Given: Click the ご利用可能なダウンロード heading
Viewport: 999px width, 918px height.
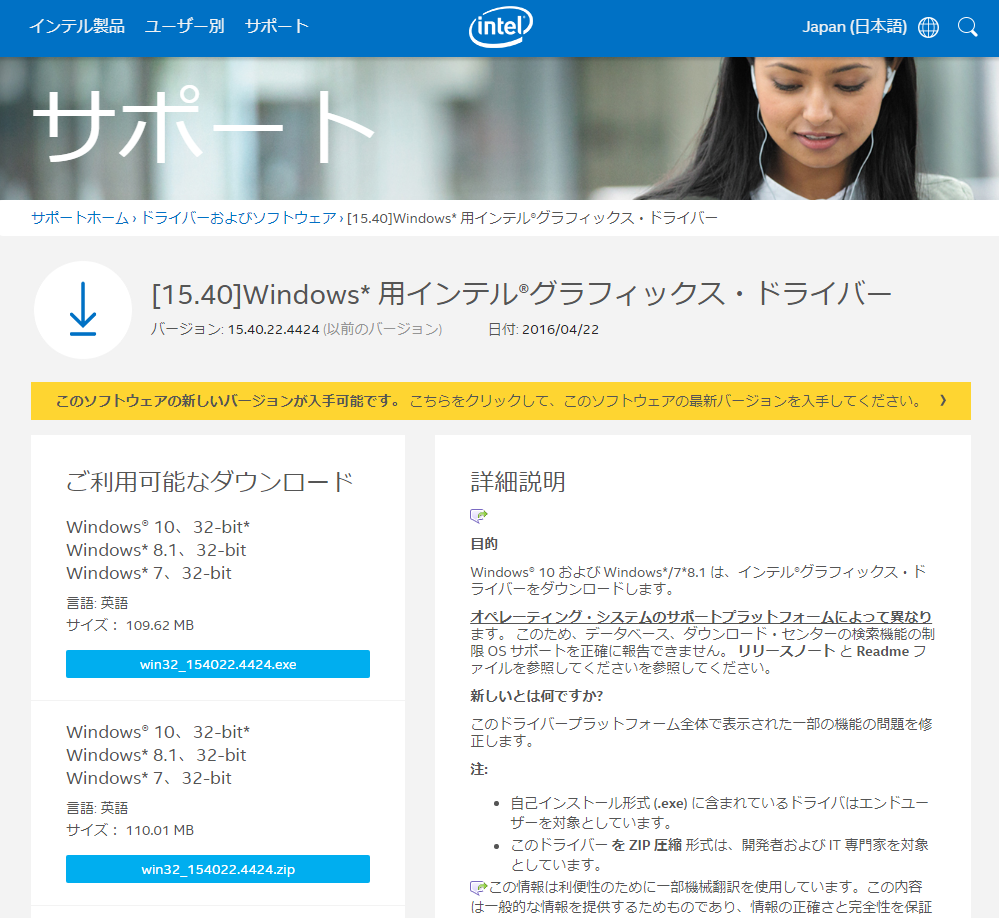Looking at the screenshot, I should point(210,482).
